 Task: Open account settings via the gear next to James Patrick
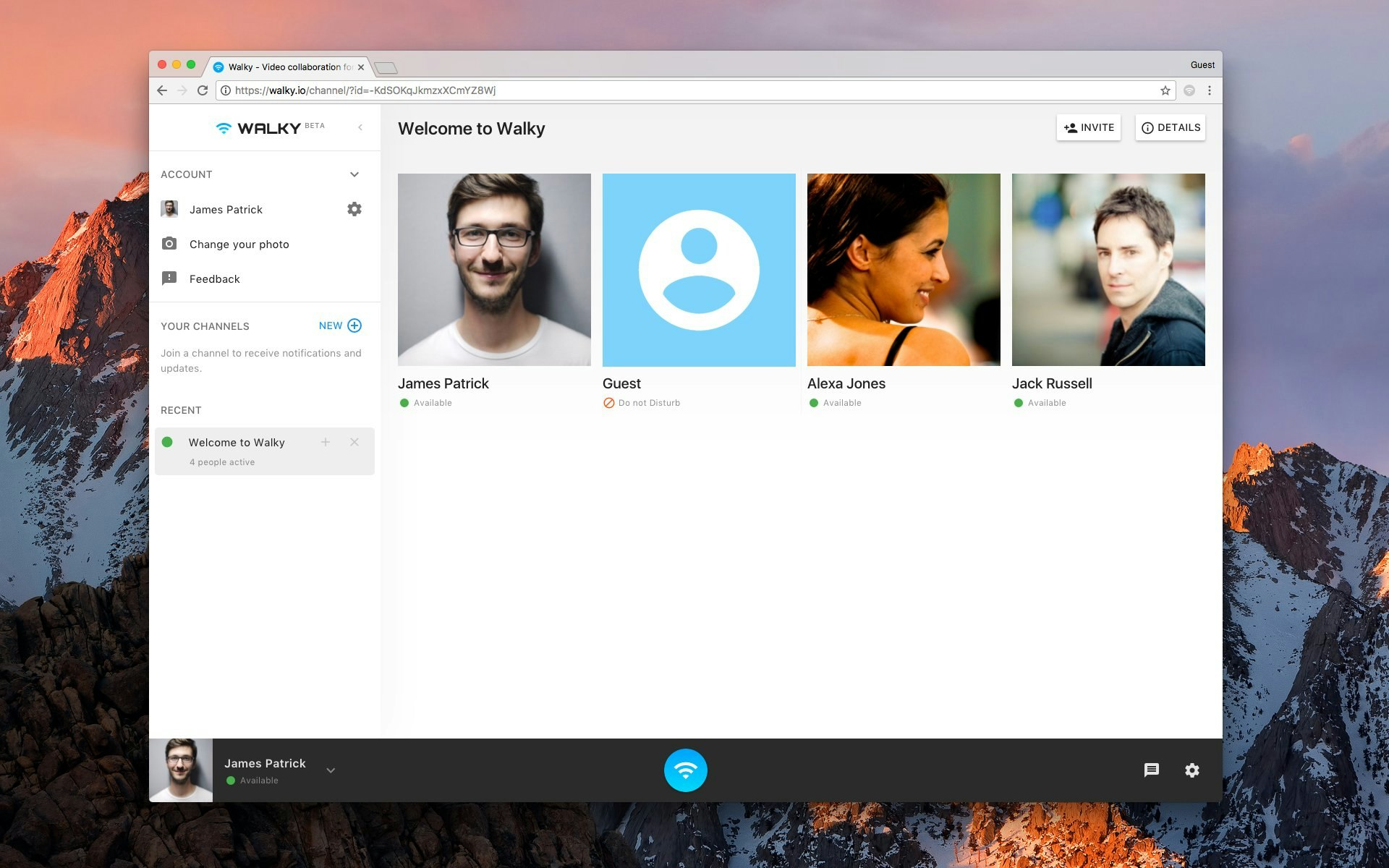354,209
